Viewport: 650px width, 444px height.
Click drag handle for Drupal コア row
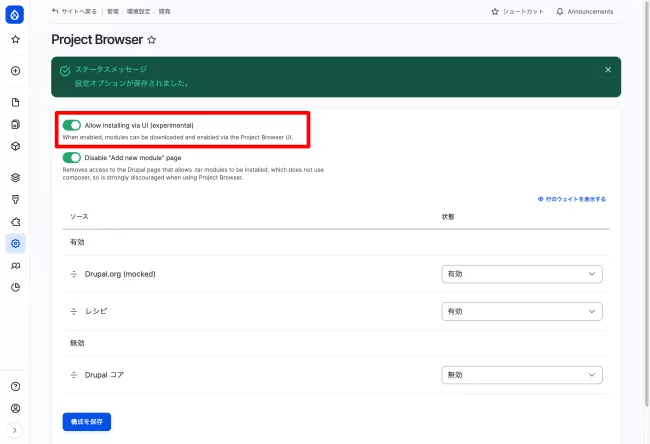click(x=74, y=375)
